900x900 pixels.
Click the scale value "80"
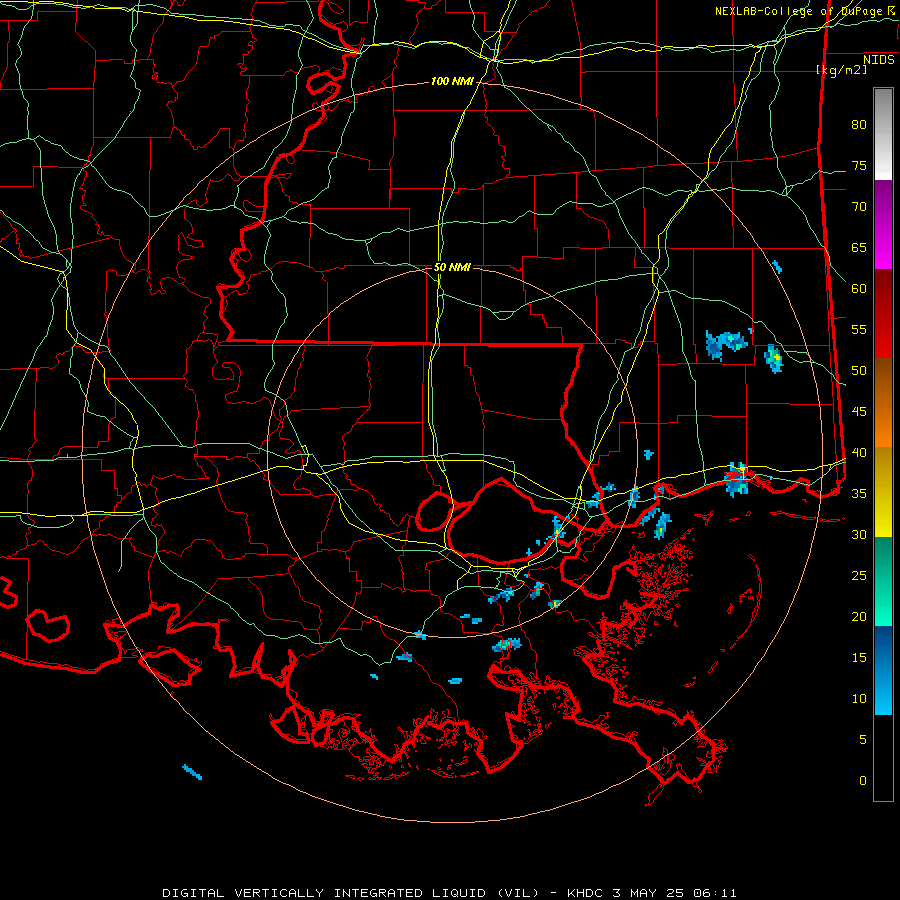click(x=859, y=125)
